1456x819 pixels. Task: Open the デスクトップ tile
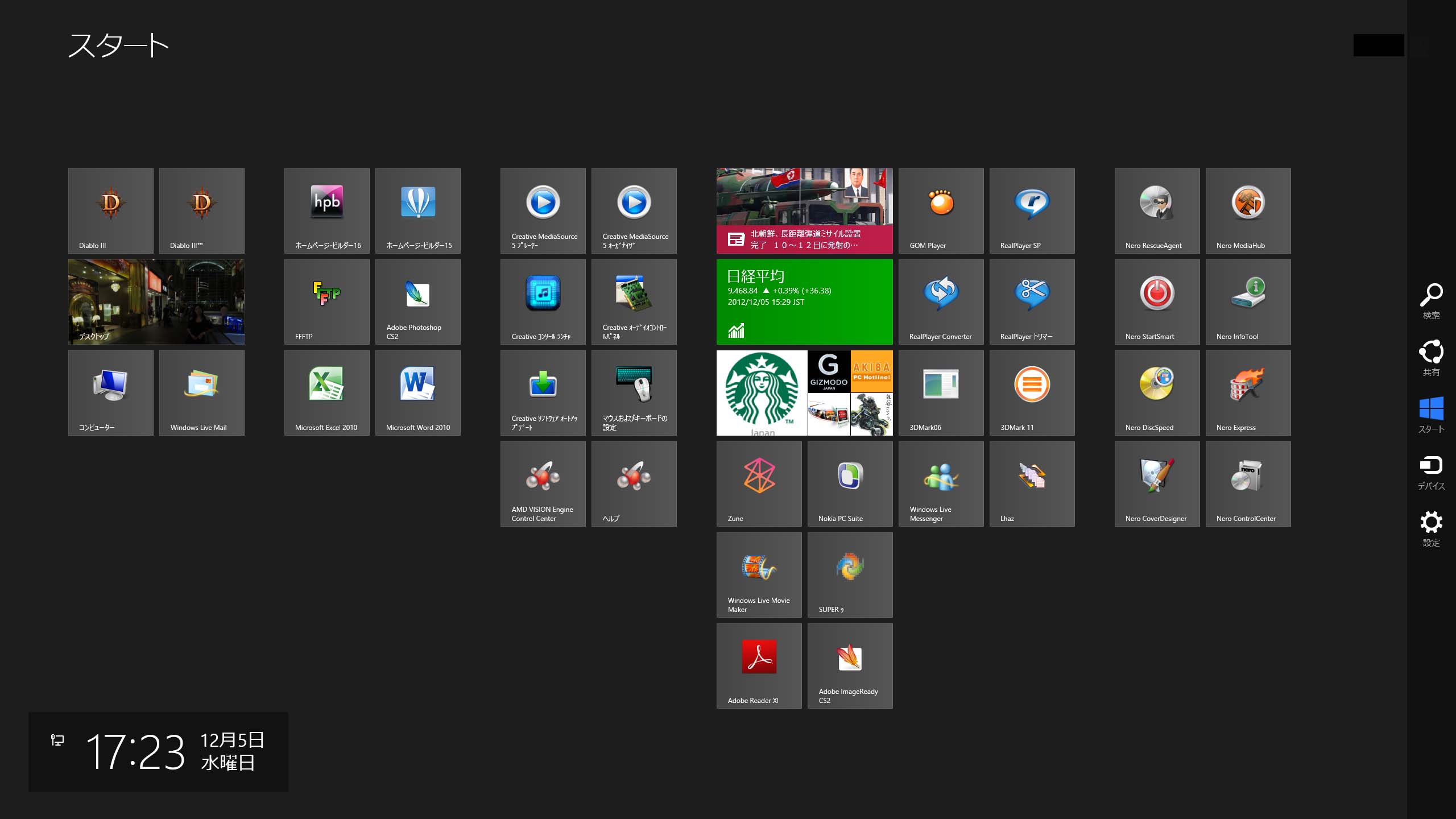(156, 302)
